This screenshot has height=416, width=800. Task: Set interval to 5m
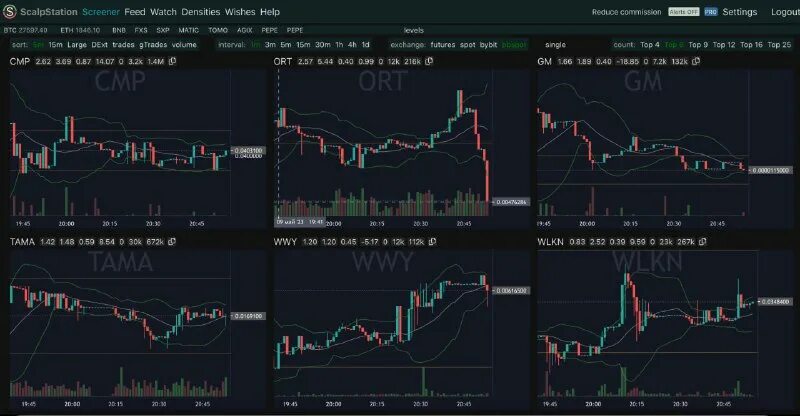pos(286,44)
